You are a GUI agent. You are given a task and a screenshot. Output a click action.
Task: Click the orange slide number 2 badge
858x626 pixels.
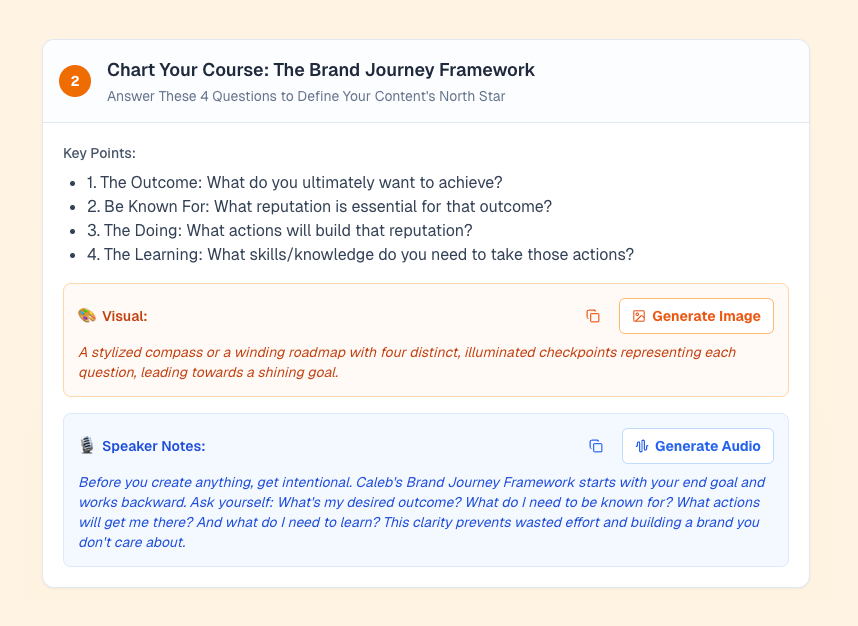pyautogui.click(x=75, y=81)
